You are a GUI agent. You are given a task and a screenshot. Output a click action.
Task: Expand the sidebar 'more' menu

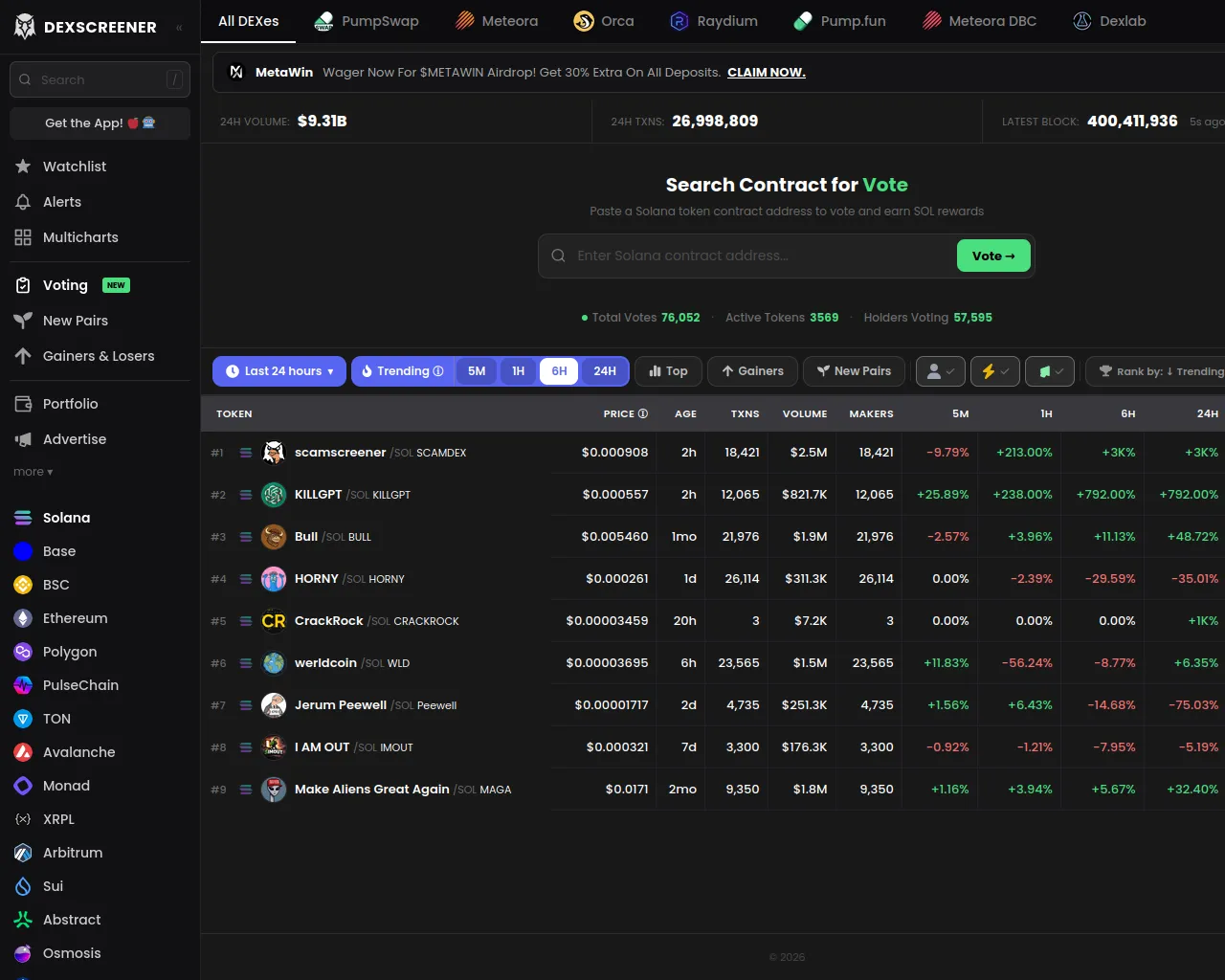33,472
